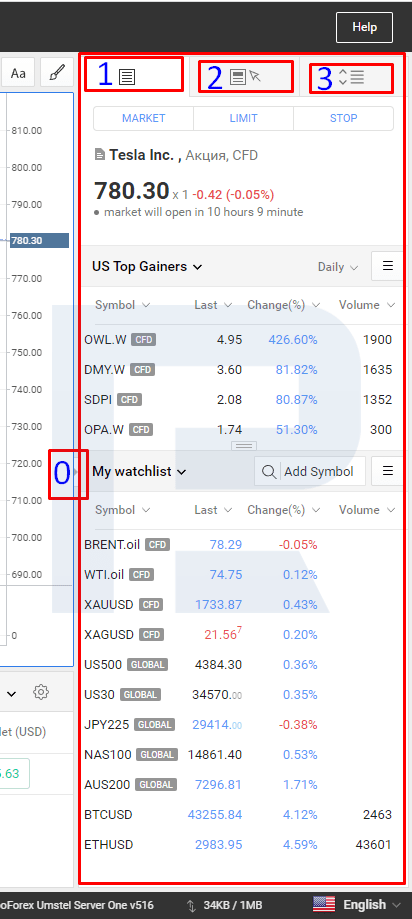Select the STOP order type

click(x=343, y=118)
